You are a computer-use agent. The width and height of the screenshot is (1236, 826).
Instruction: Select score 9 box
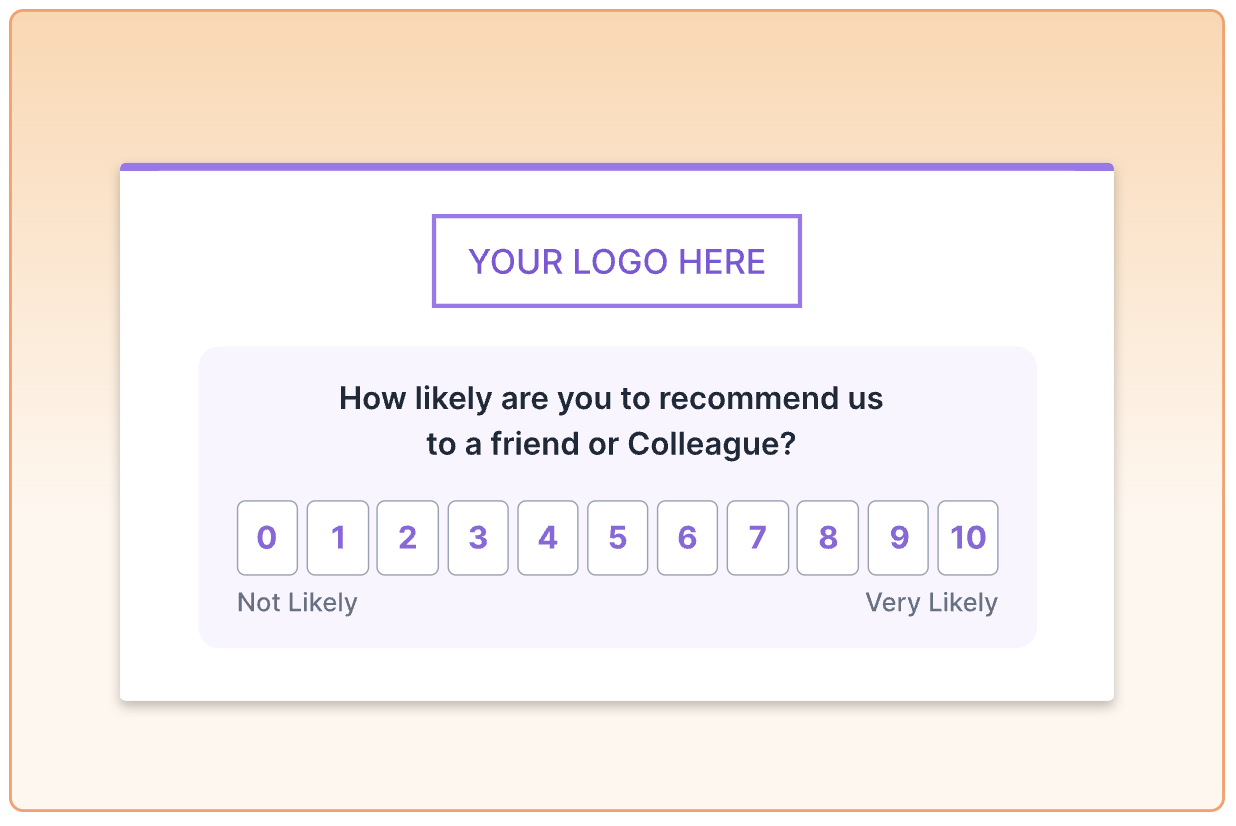[898, 538]
